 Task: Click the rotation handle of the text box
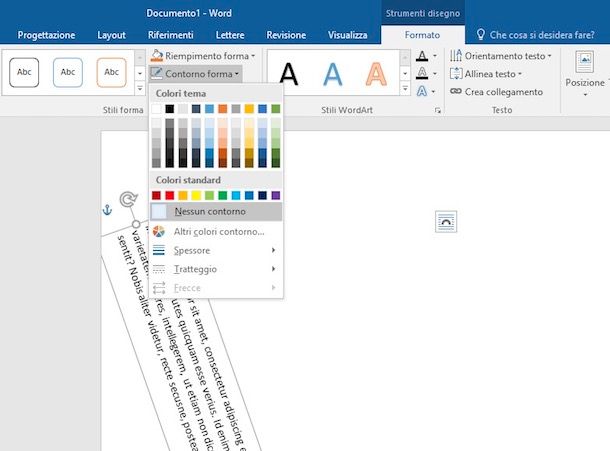(128, 200)
